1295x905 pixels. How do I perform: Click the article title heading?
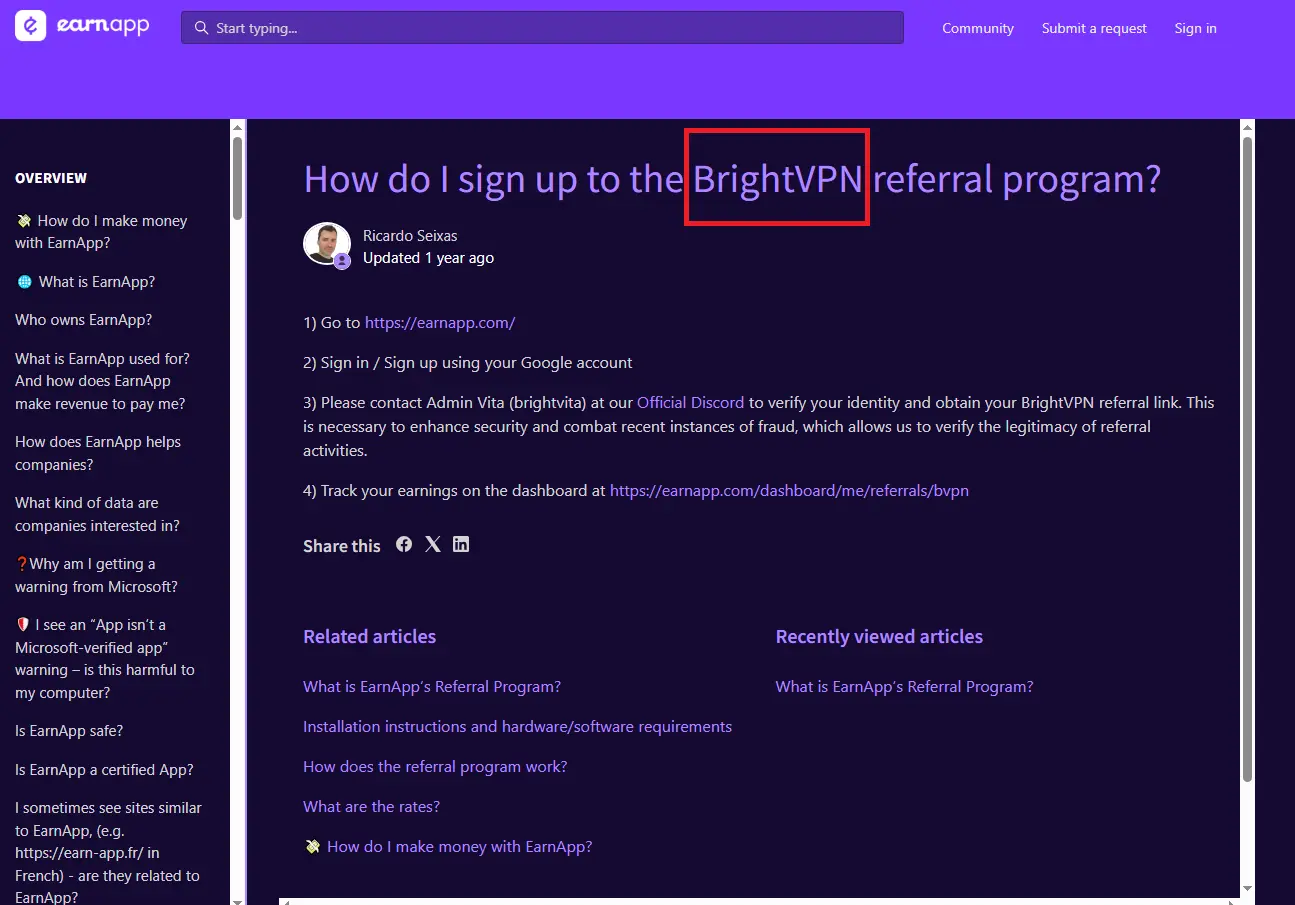point(732,179)
